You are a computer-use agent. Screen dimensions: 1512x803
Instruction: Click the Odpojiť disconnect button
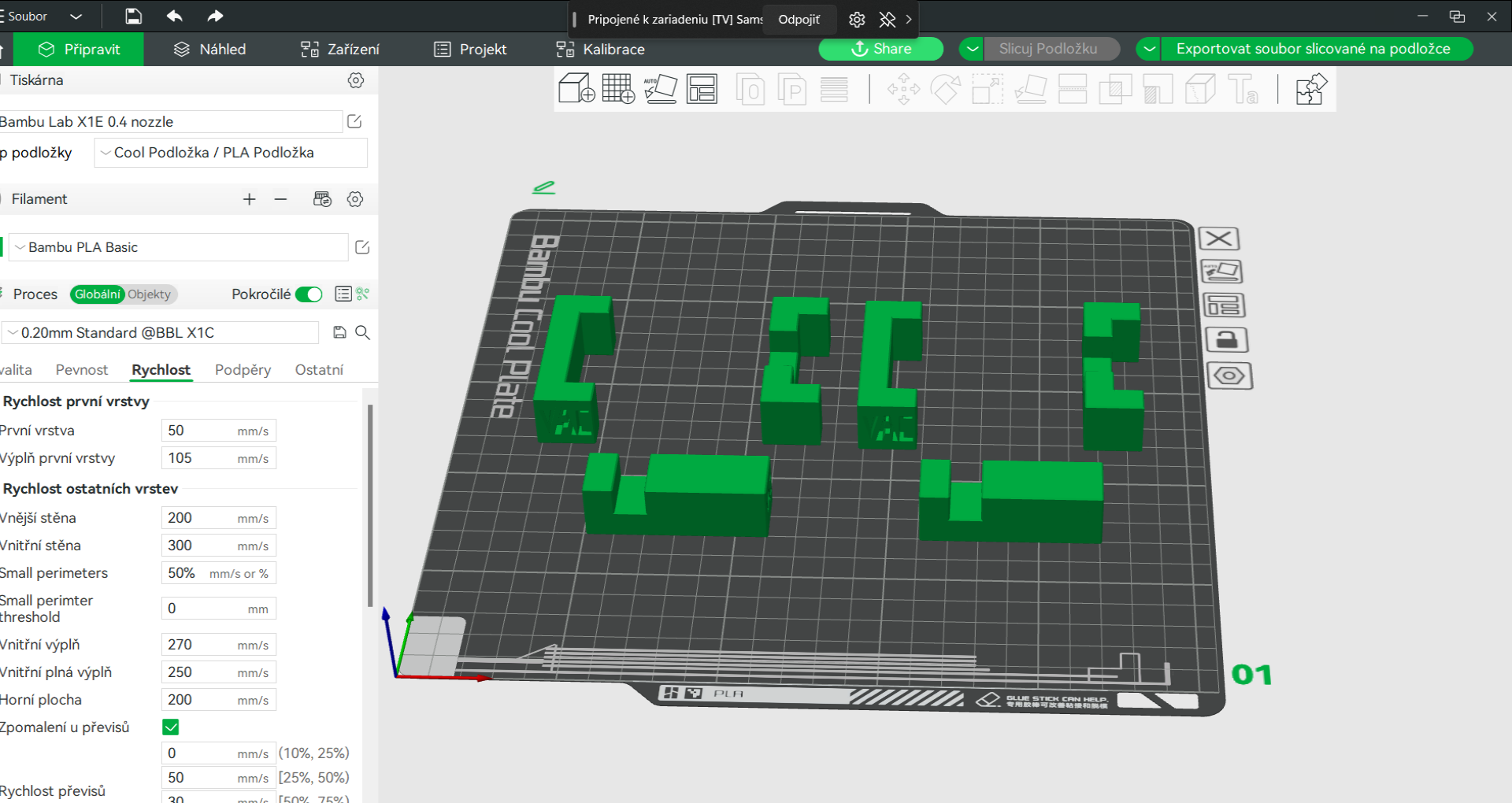click(x=799, y=19)
